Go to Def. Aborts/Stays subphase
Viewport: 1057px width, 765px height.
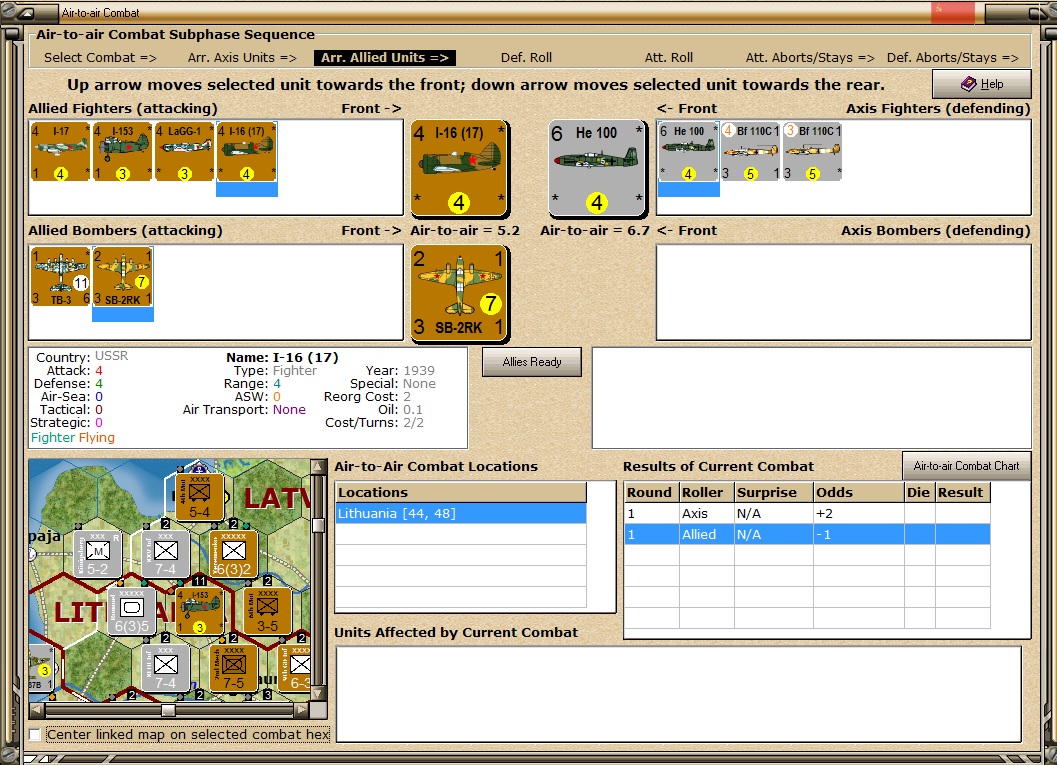(x=953, y=58)
